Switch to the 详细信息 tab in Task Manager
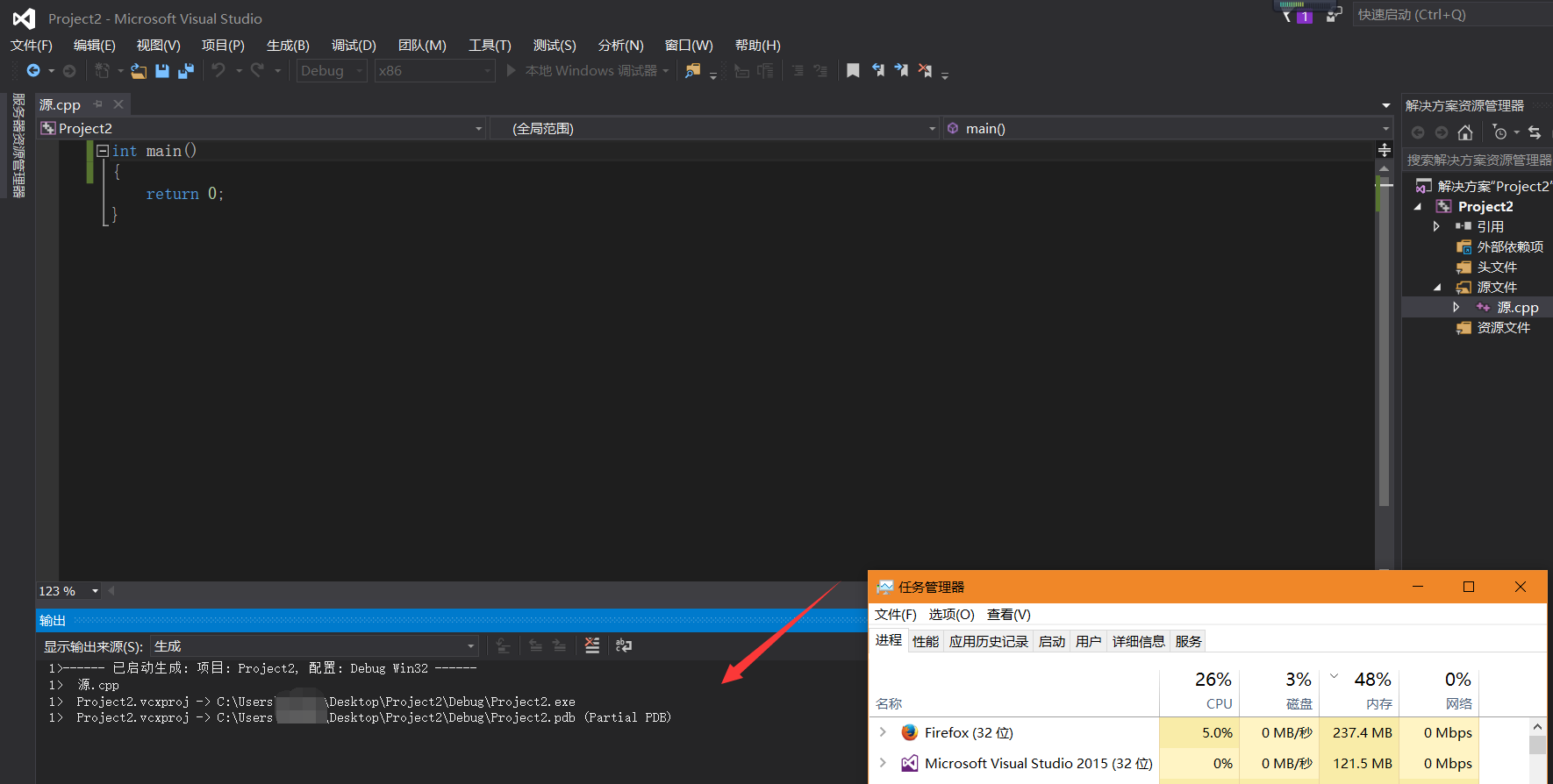This screenshot has height=784, width=1553. [1138, 641]
